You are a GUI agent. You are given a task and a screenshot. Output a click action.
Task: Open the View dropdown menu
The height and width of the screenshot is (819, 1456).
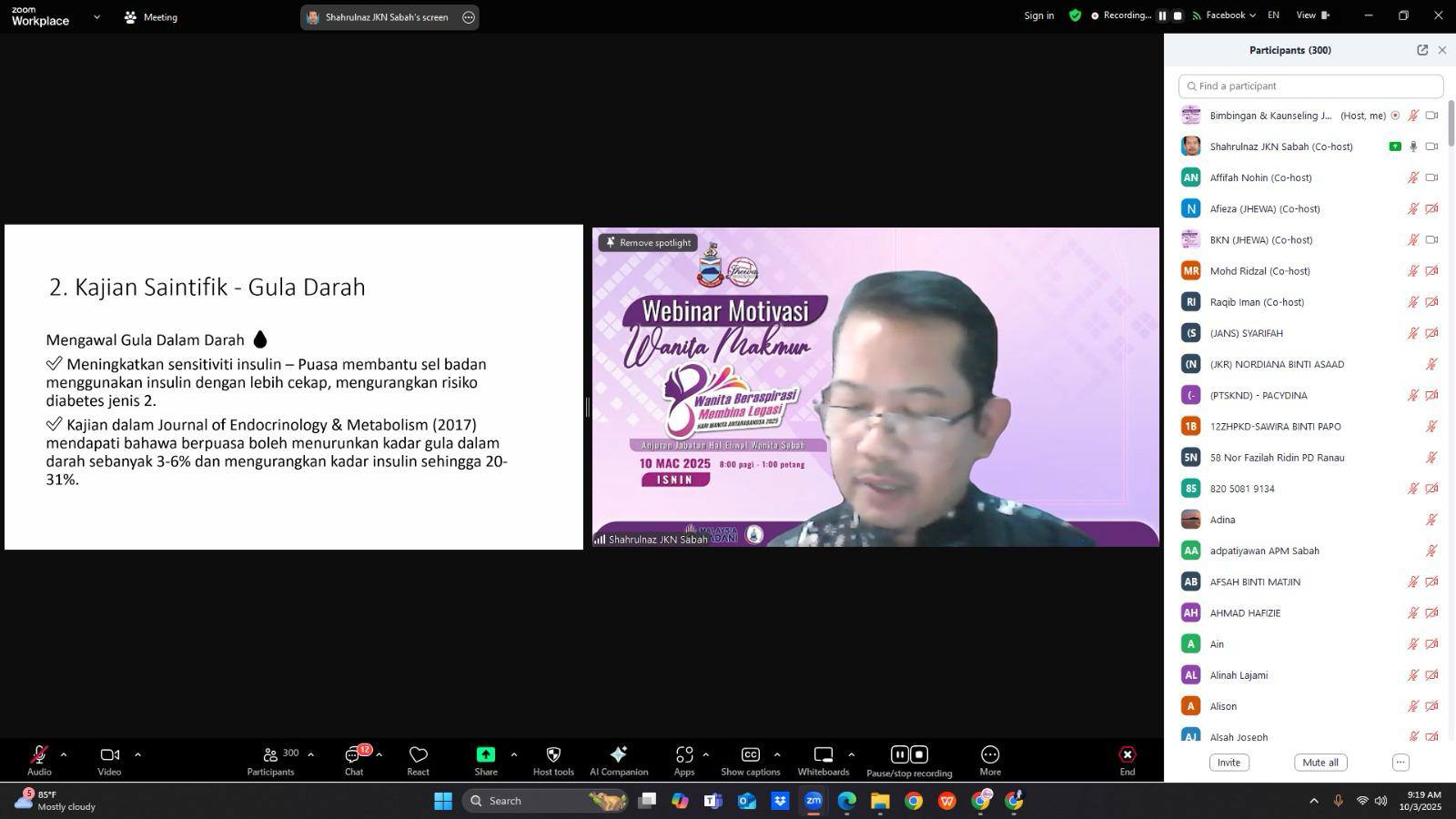(1312, 15)
